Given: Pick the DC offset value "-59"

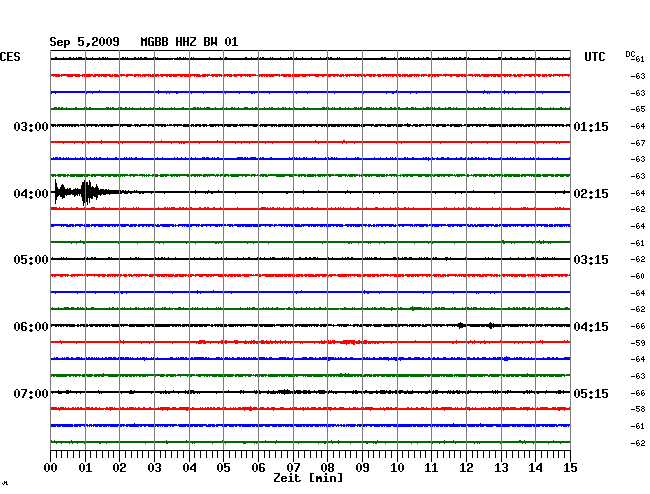Looking at the screenshot, I should point(638,343).
